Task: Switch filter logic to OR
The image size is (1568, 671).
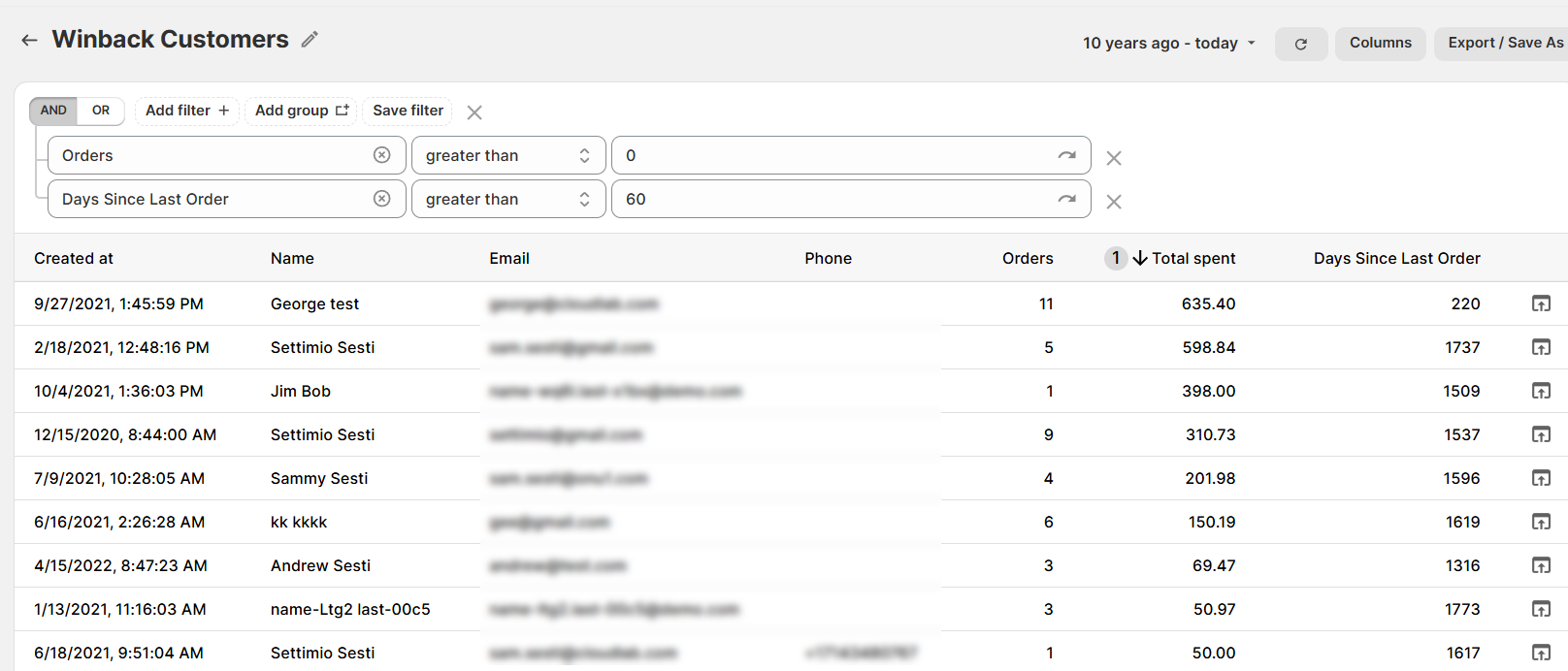Action: point(101,111)
